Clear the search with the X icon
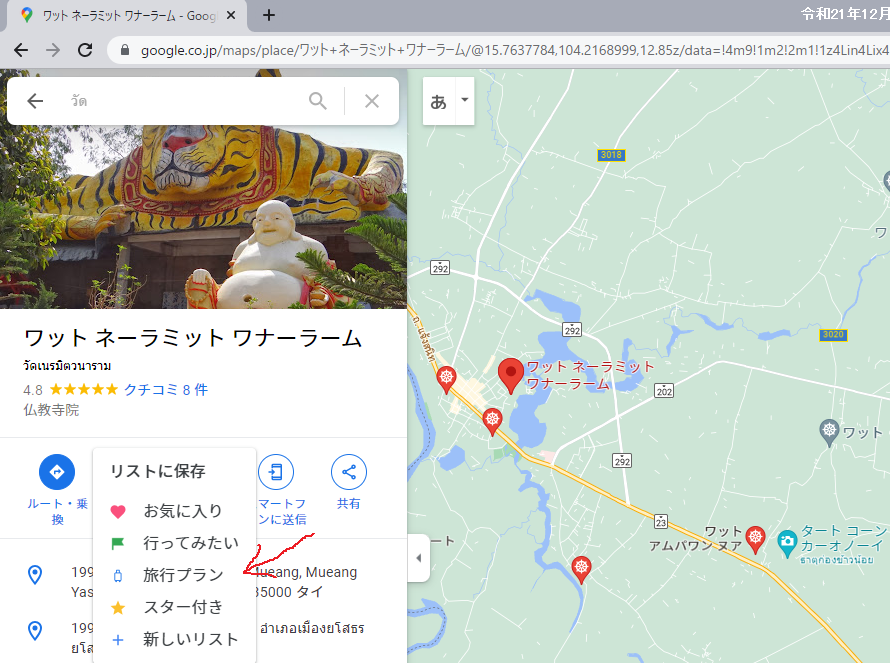Screen dimensions: 892x663 click(x=372, y=101)
